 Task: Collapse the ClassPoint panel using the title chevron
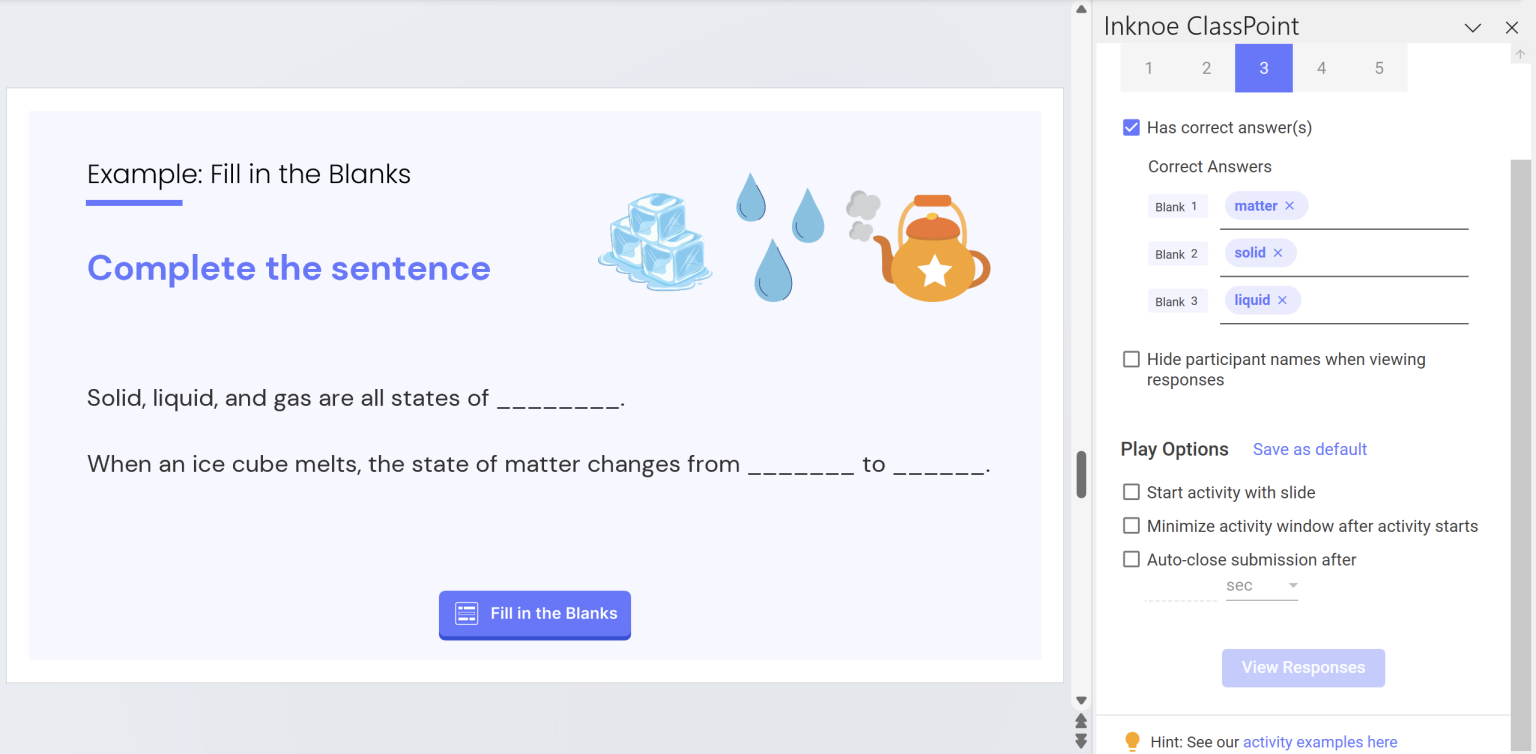point(1473,27)
